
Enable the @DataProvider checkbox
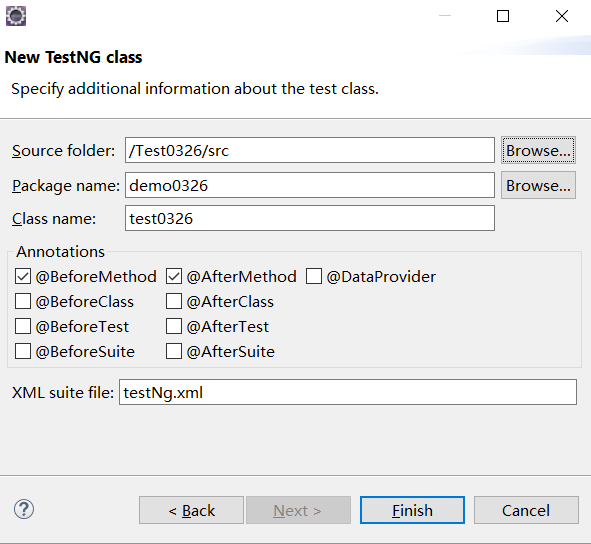(x=314, y=276)
